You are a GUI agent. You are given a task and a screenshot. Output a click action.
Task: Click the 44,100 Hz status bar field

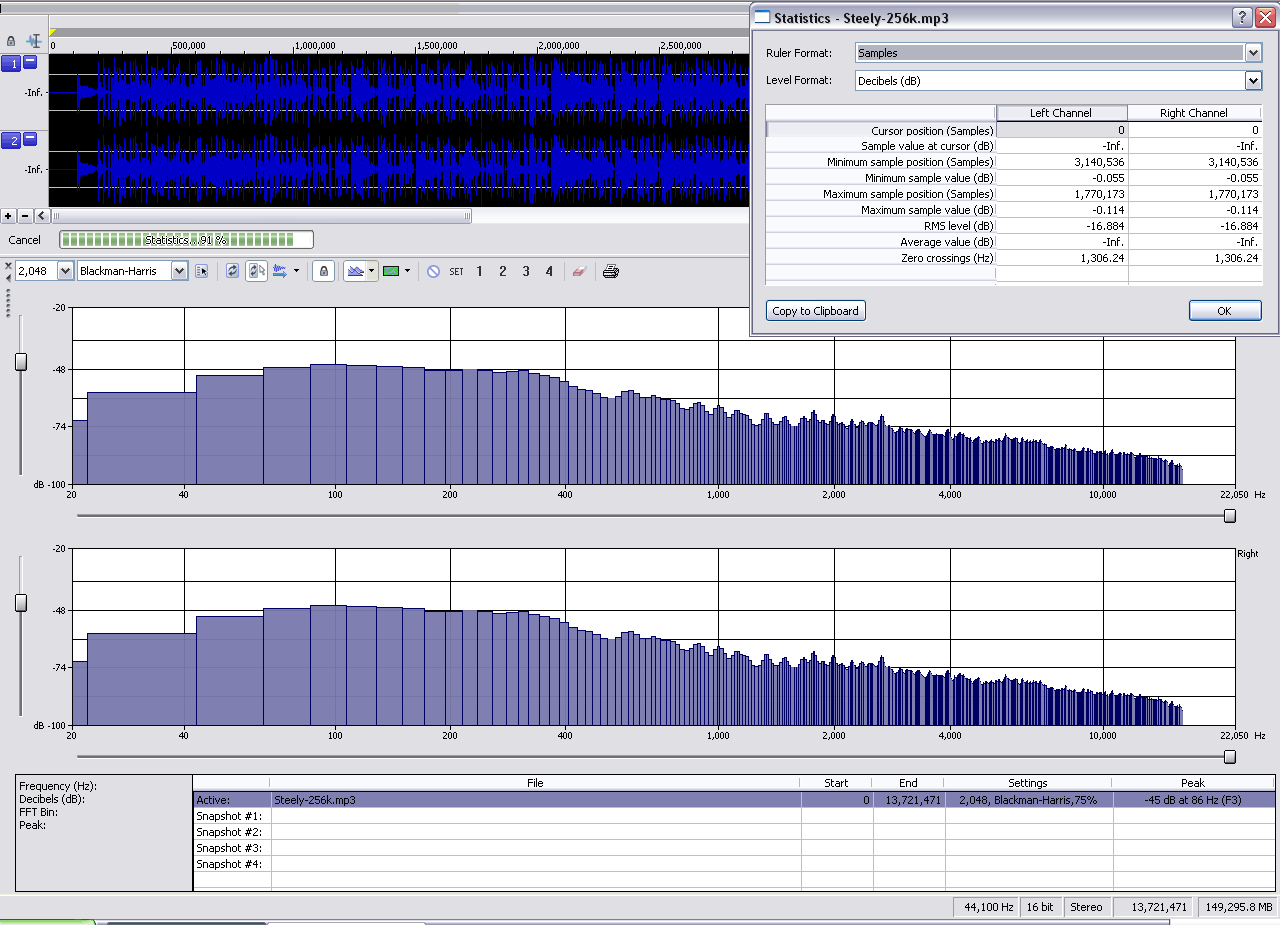pos(984,907)
